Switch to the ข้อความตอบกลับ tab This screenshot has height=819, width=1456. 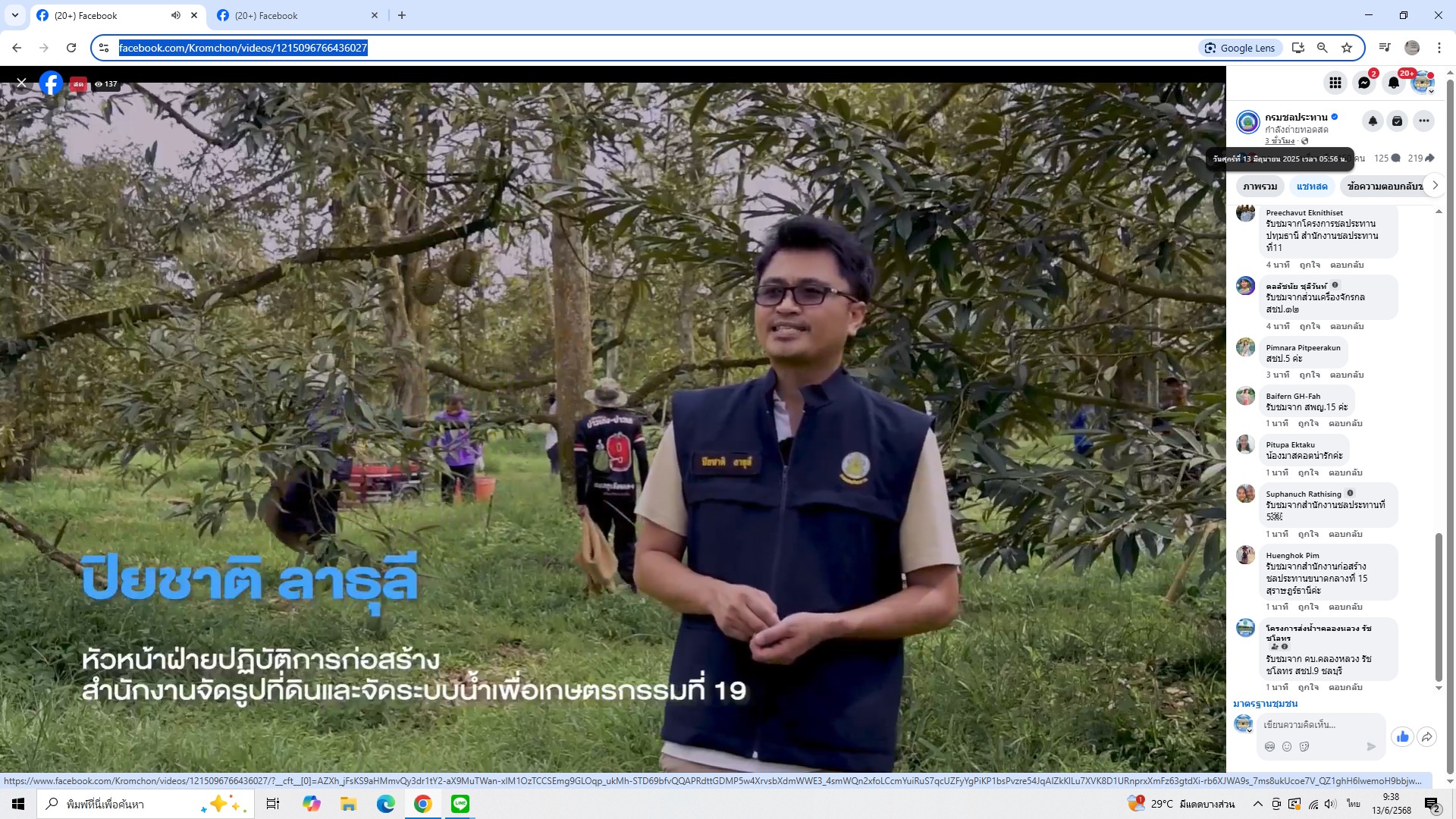click(x=1384, y=187)
